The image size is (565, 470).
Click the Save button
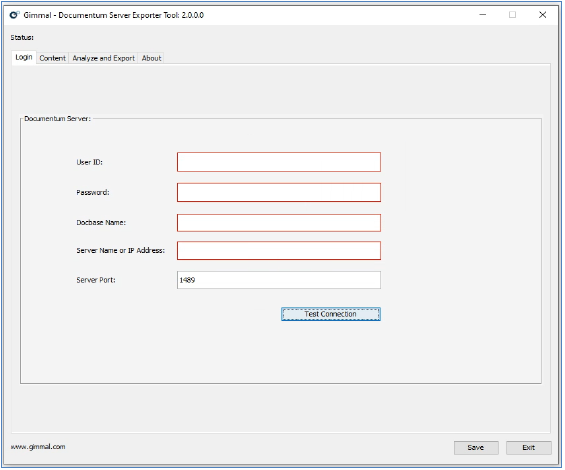(x=476, y=448)
